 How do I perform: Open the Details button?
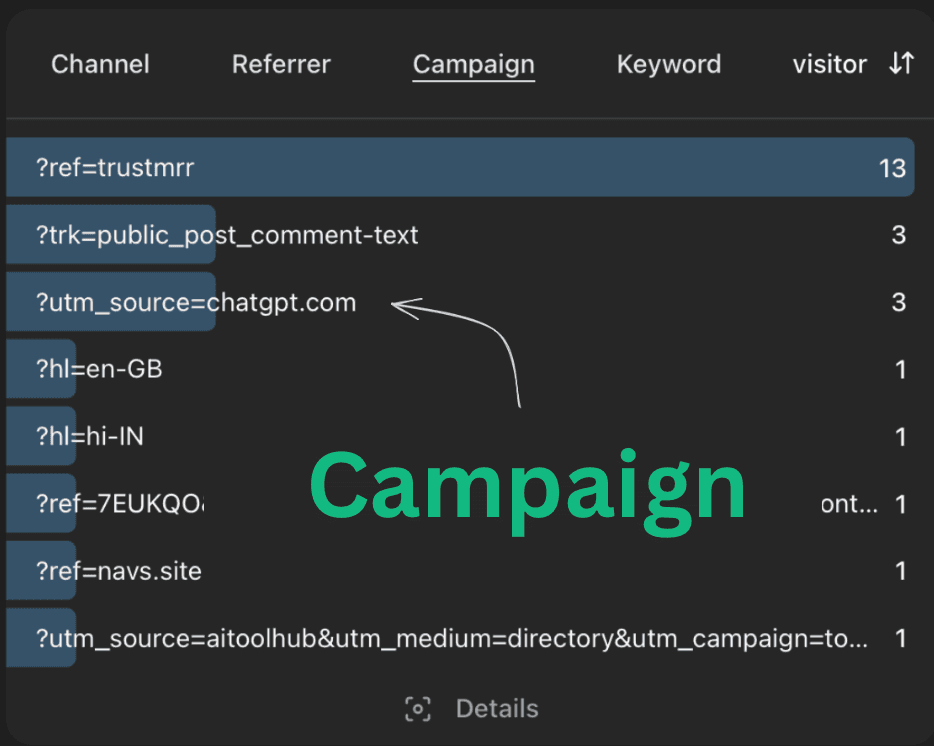[x=497, y=709]
